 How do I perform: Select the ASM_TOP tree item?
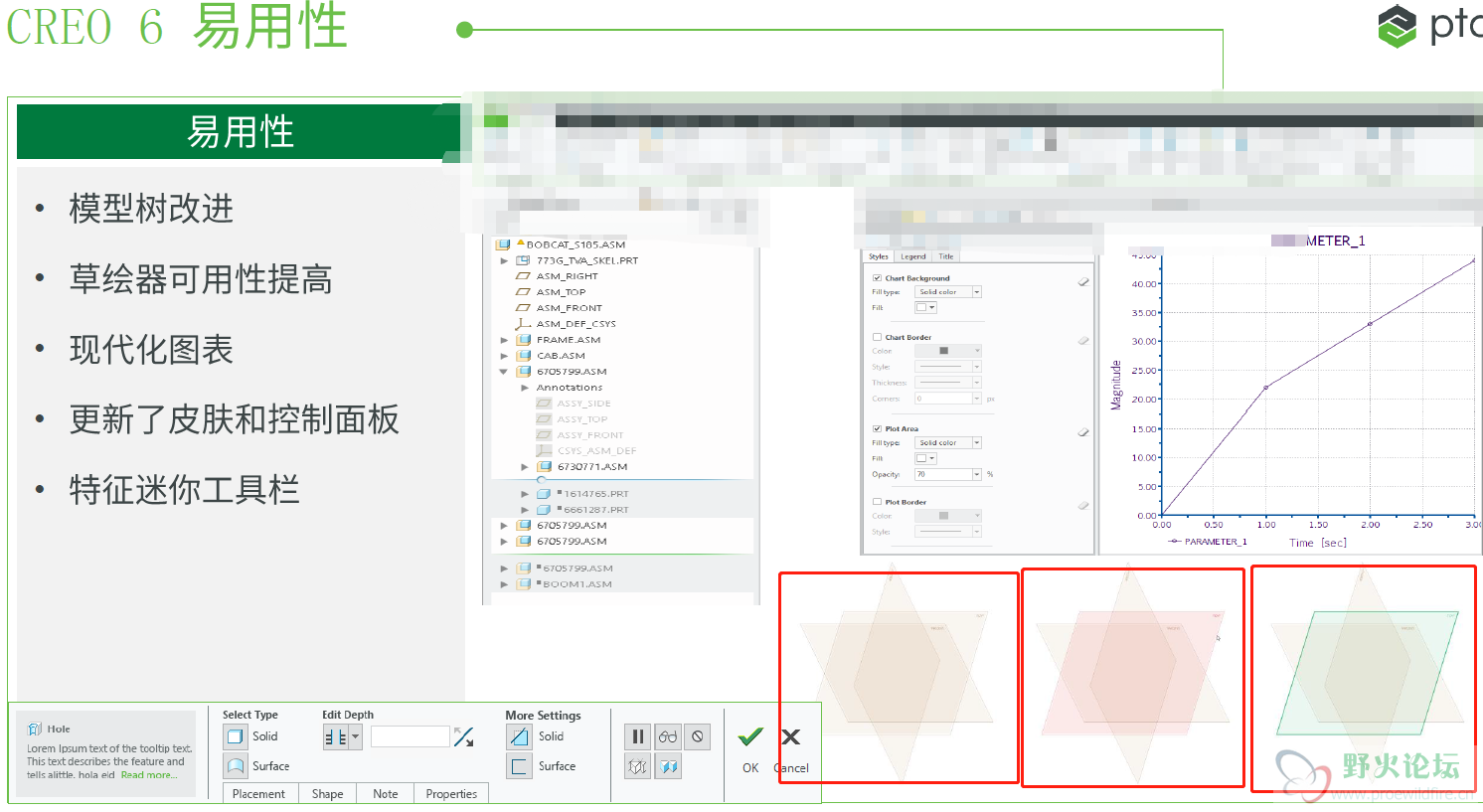coord(562,292)
